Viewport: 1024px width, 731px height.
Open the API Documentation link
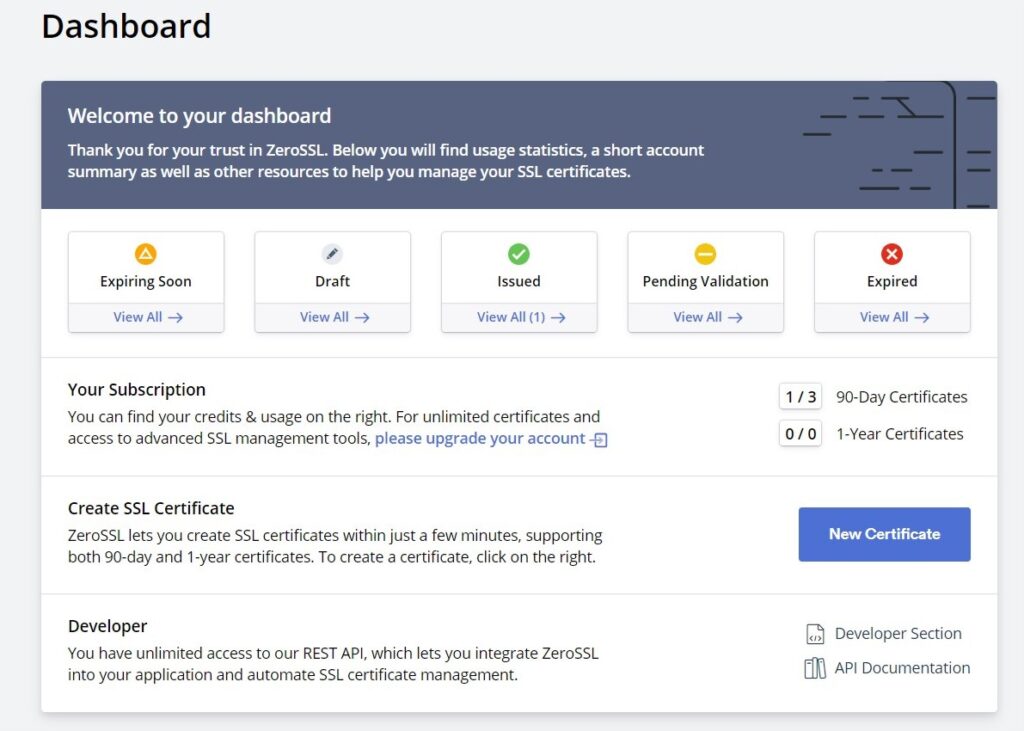pos(902,668)
